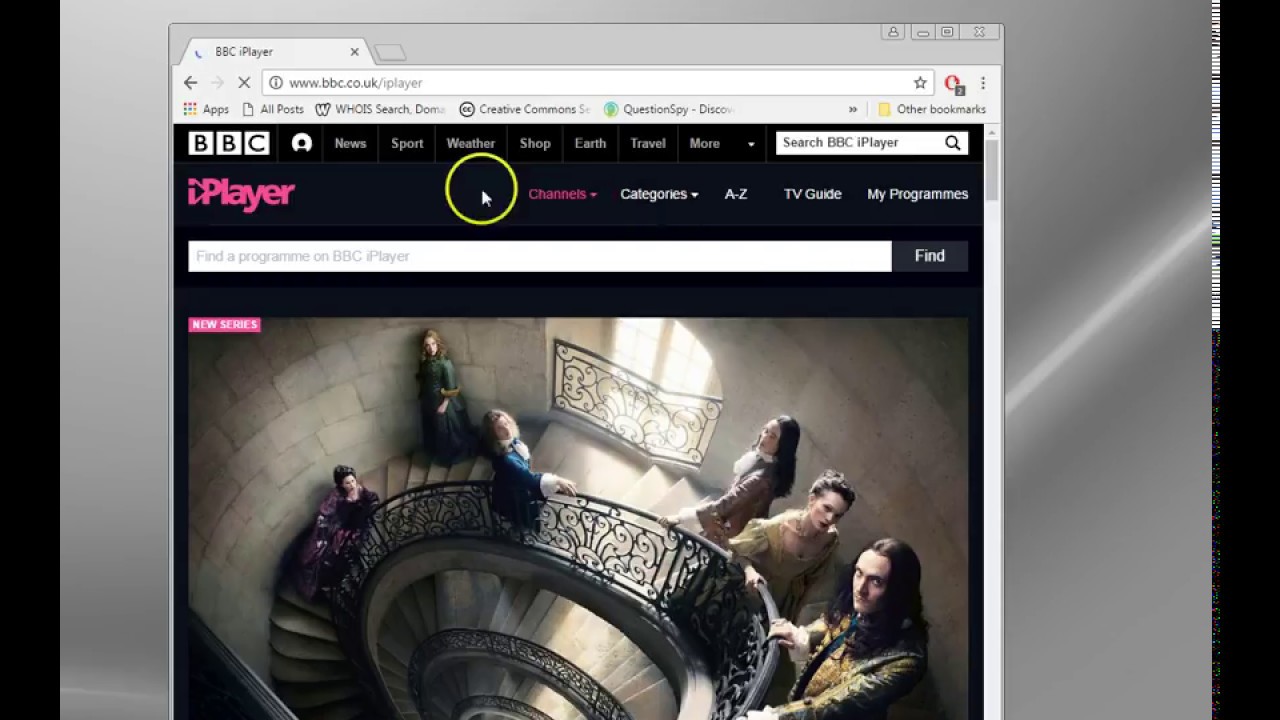The height and width of the screenshot is (720, 1280).
Task: Open the Creative Commons Search bookmark
Action: point(525,109)
